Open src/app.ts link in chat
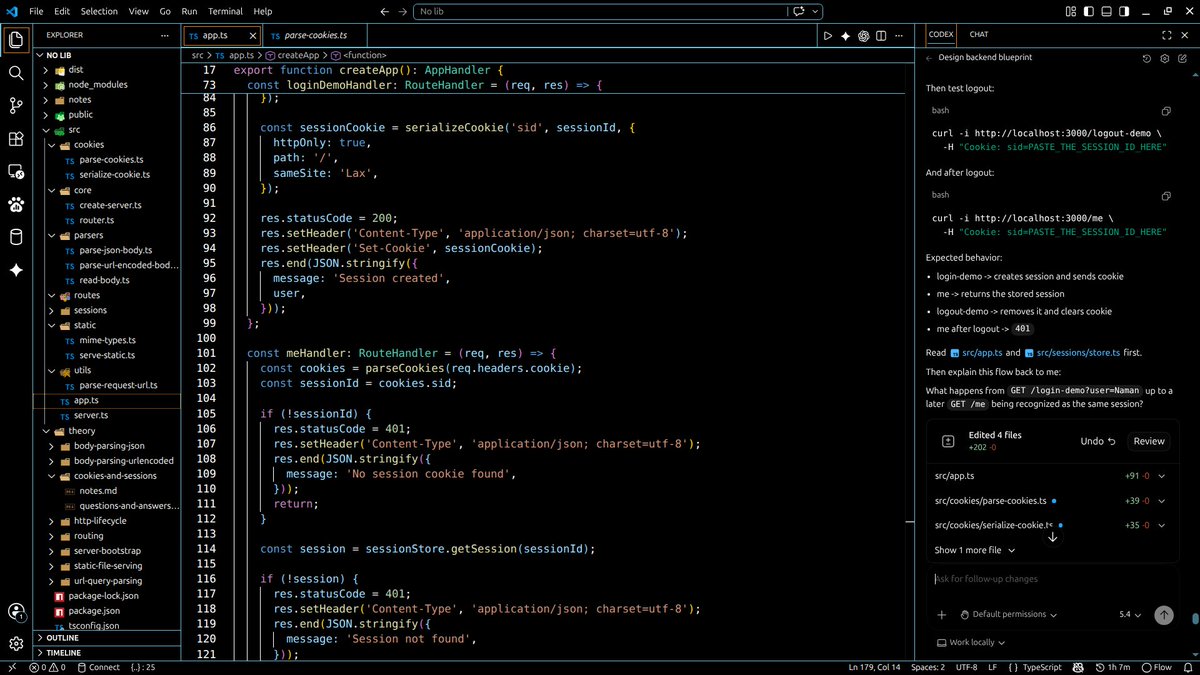This screenshot has height=675, width=1200. coord(975,353)
